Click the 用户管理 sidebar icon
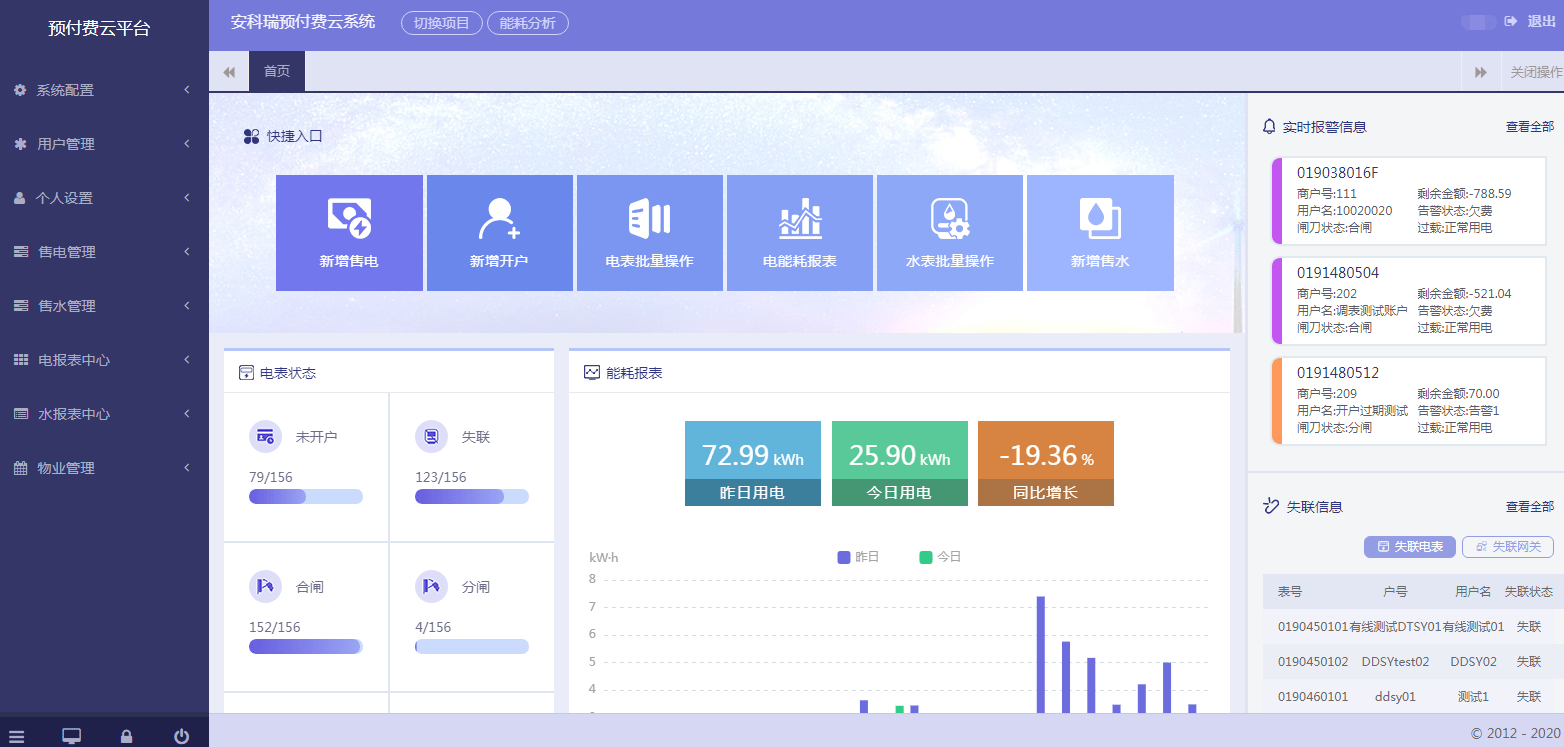The width and height of the screenshot is (1564, 747). (x=20, y=144)
